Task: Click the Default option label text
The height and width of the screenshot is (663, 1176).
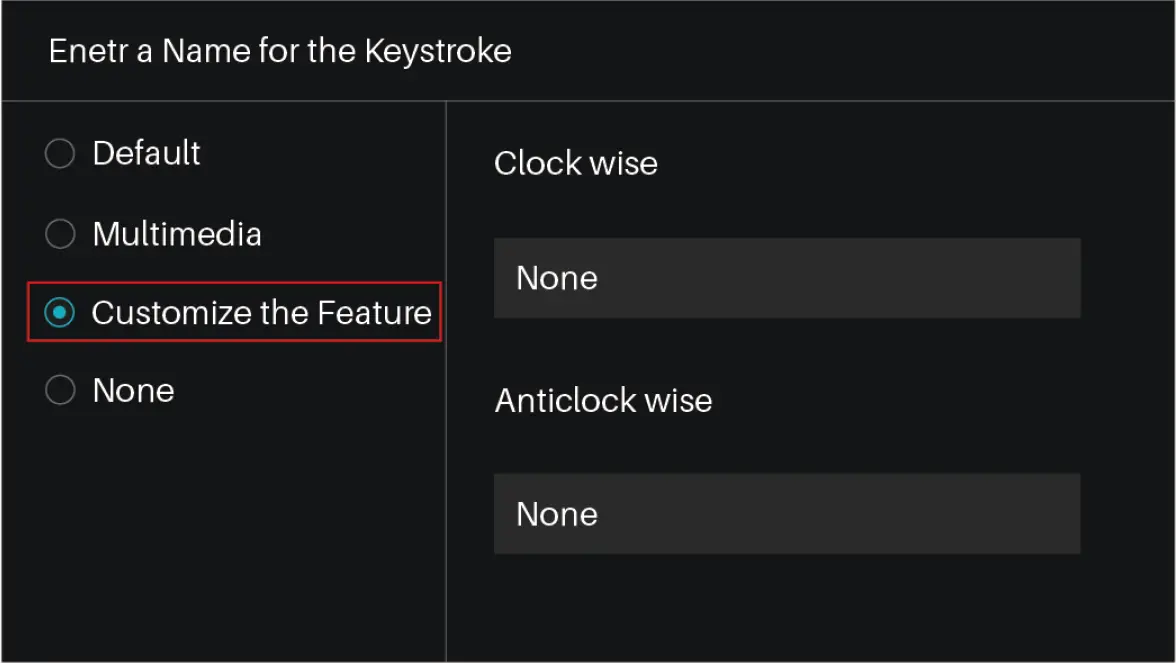Action: click(146, 153)
